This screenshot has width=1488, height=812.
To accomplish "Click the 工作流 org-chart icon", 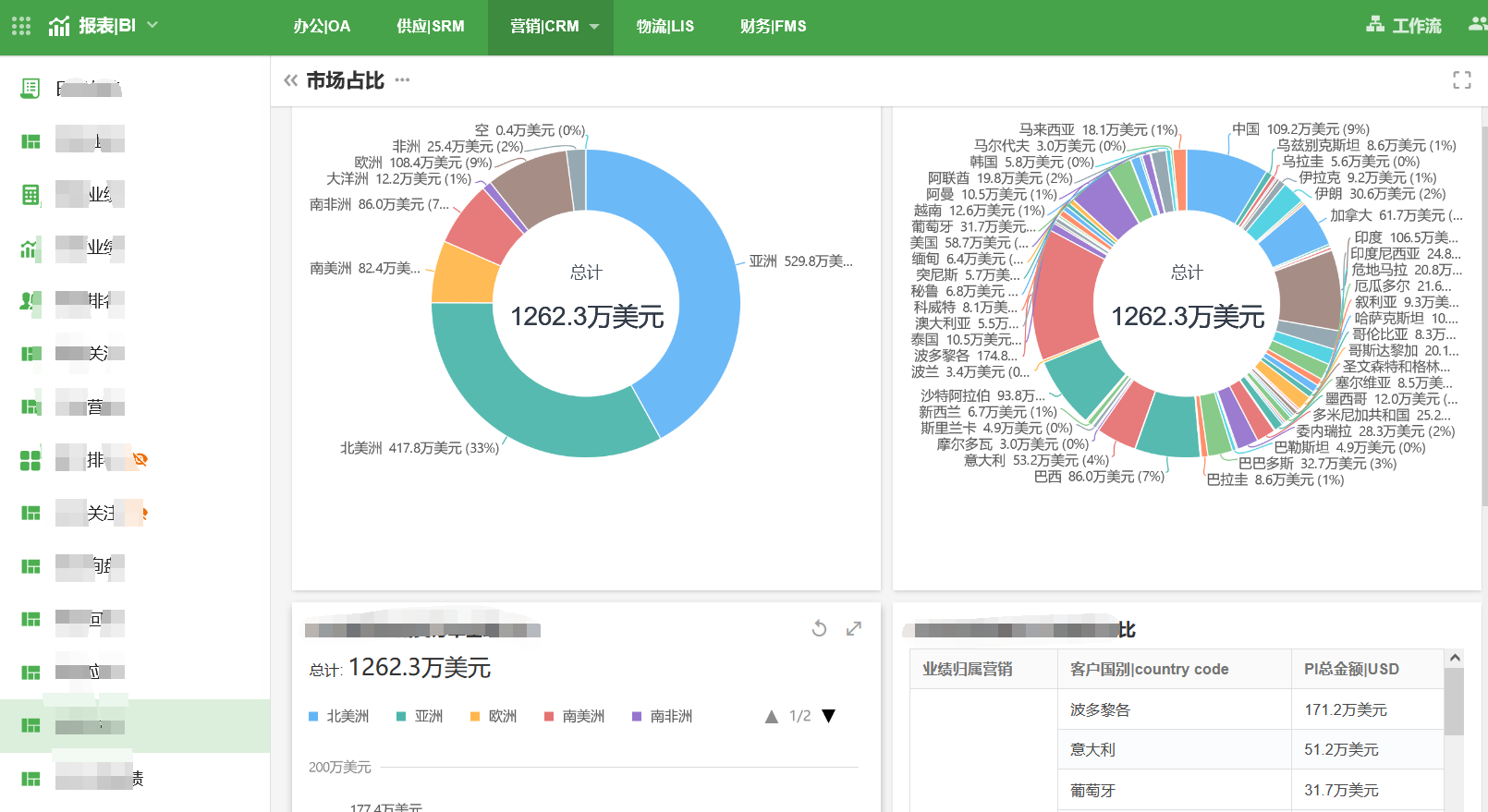I will pyautogui.click(x=1375, y=24).
